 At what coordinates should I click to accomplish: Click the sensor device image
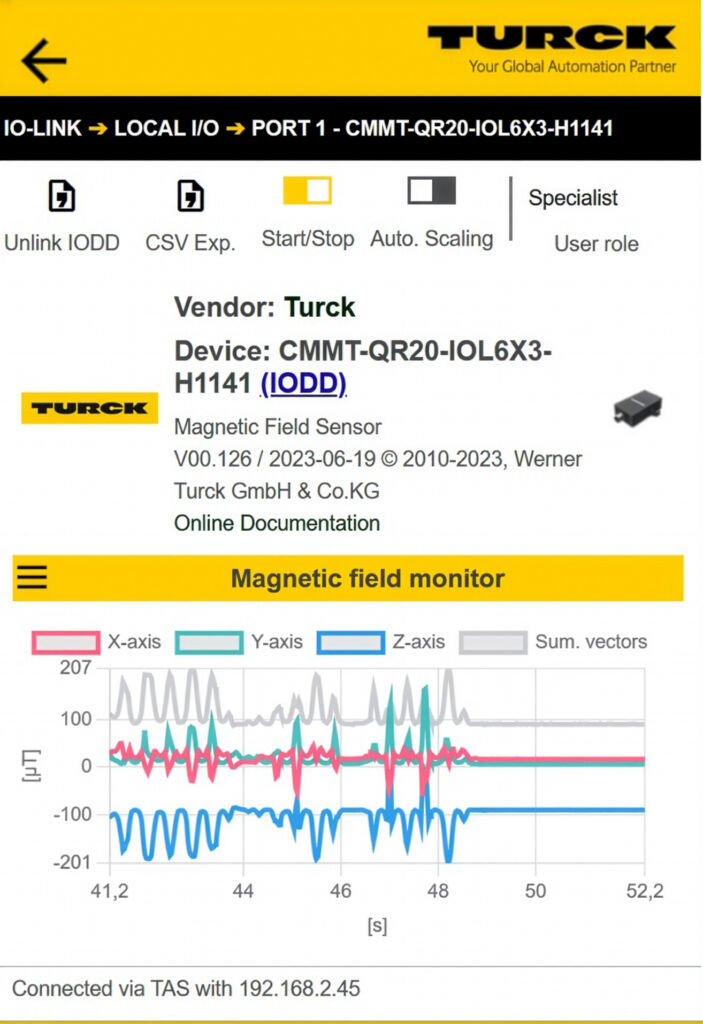pyautogui.click(x=637, y=408)
